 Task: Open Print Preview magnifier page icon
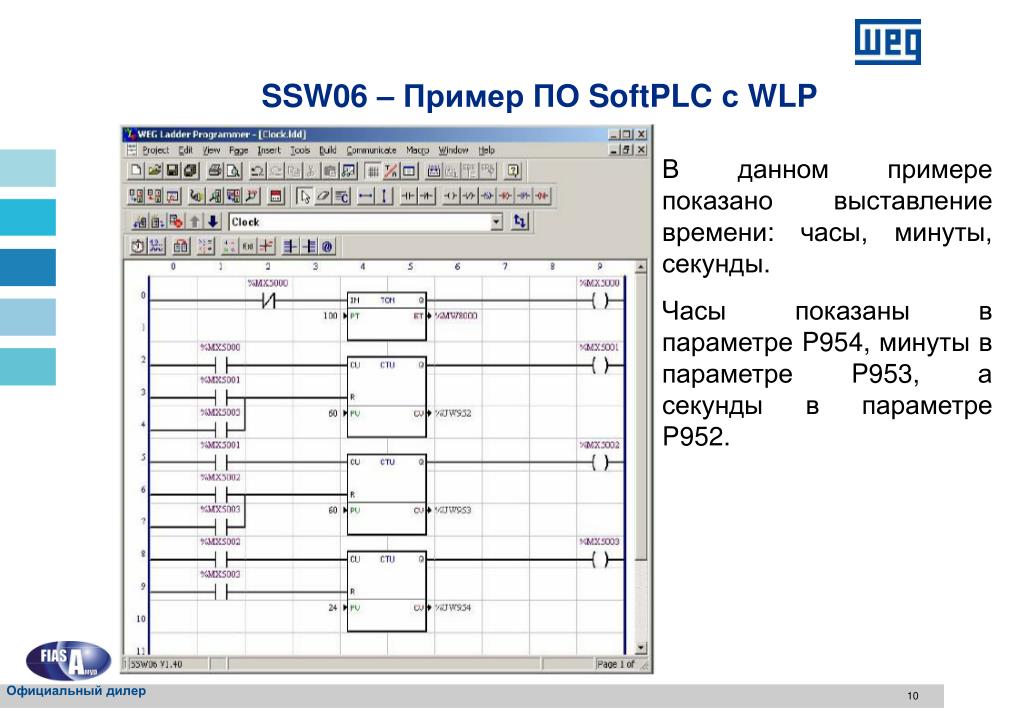[x=233, y=170]
